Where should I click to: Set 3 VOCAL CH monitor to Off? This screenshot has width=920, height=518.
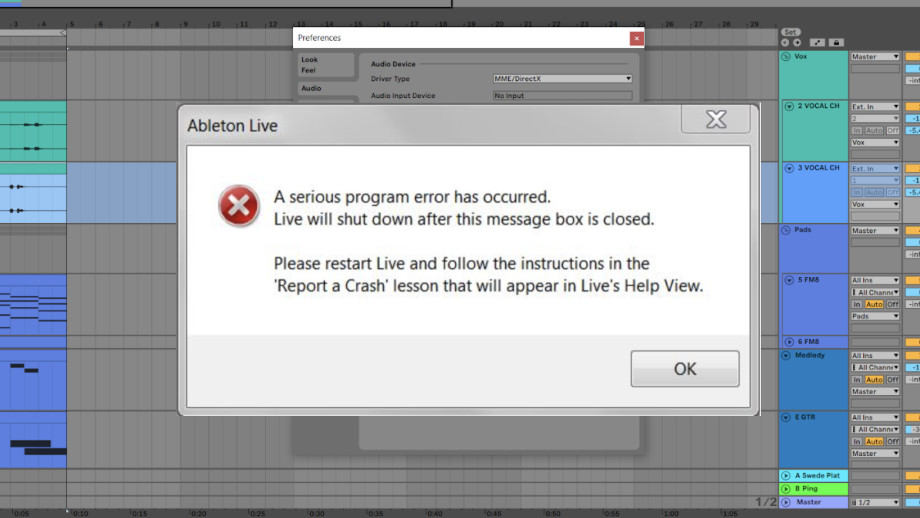[892, 192]
